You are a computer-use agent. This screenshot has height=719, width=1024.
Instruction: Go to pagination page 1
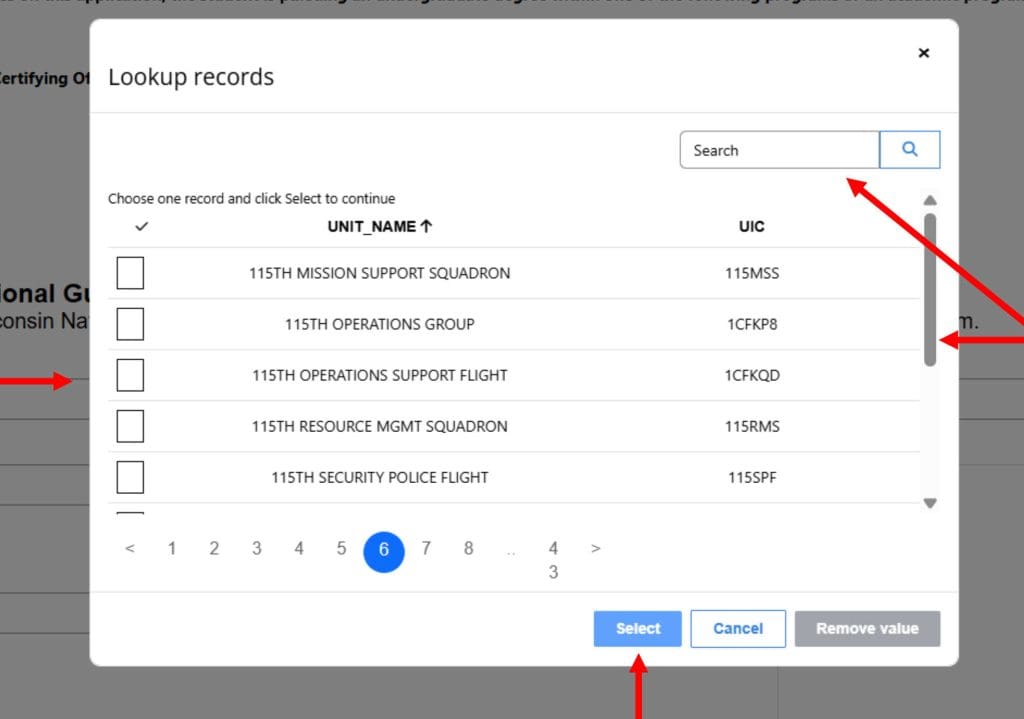[171, 548]
